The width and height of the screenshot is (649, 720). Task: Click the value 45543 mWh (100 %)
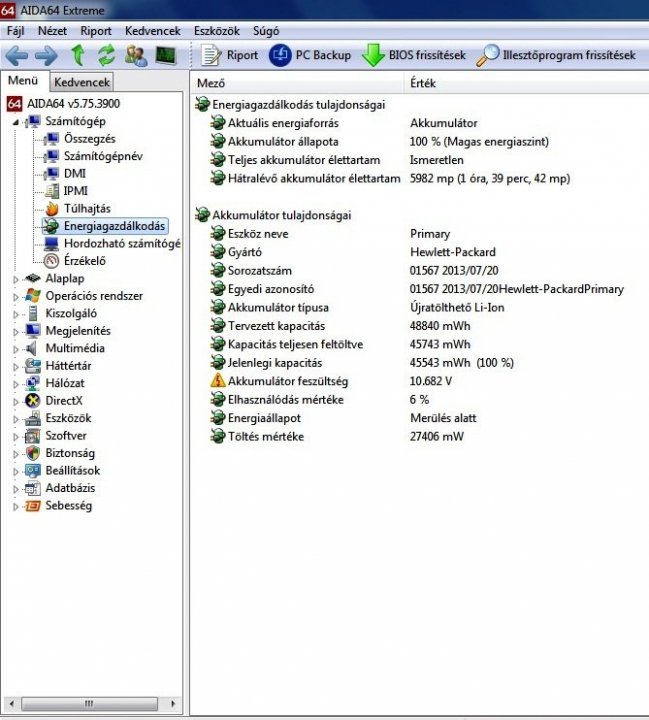[462, 363]
